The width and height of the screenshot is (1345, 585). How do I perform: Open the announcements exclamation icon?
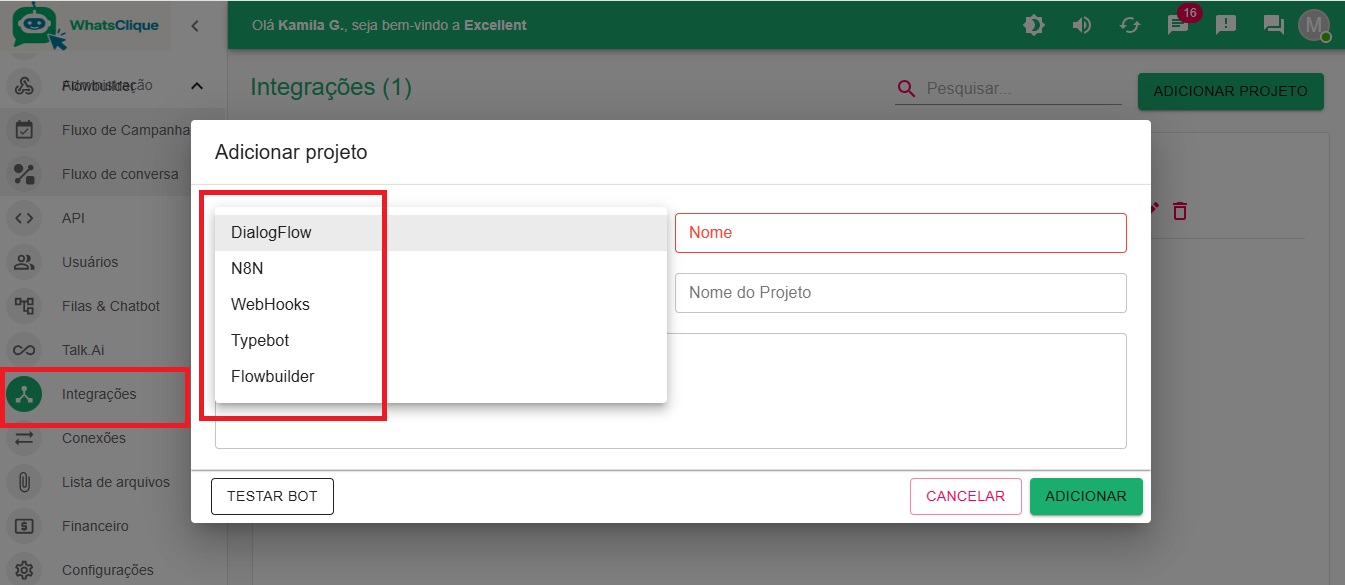tap(1226, 25)
